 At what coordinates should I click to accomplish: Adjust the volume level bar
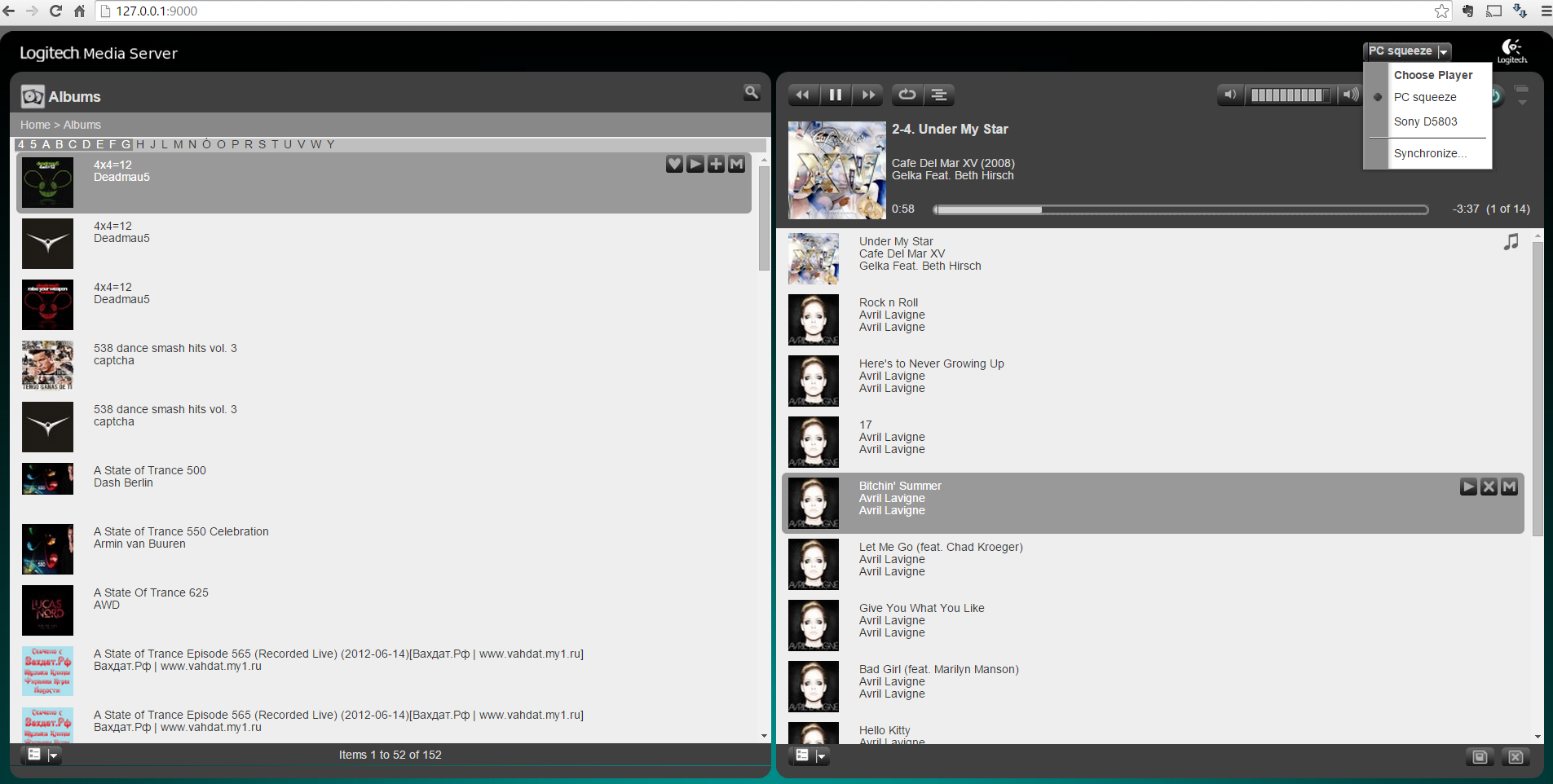click(1291, 95)
